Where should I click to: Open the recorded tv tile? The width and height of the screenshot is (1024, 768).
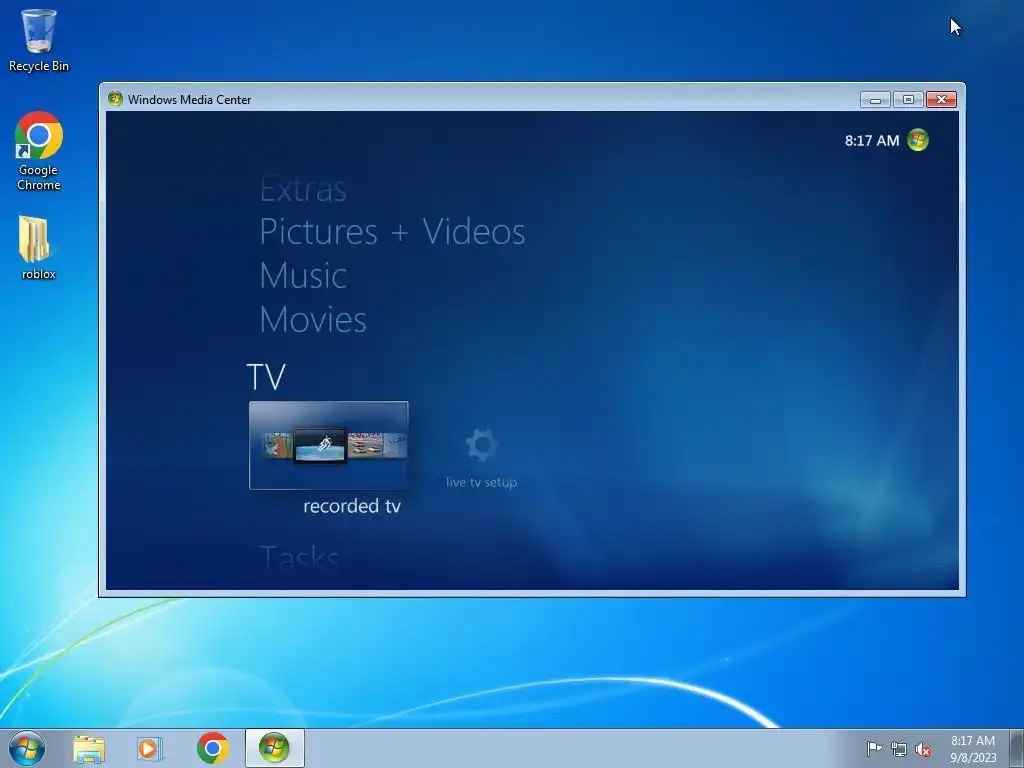click(328, 445)
